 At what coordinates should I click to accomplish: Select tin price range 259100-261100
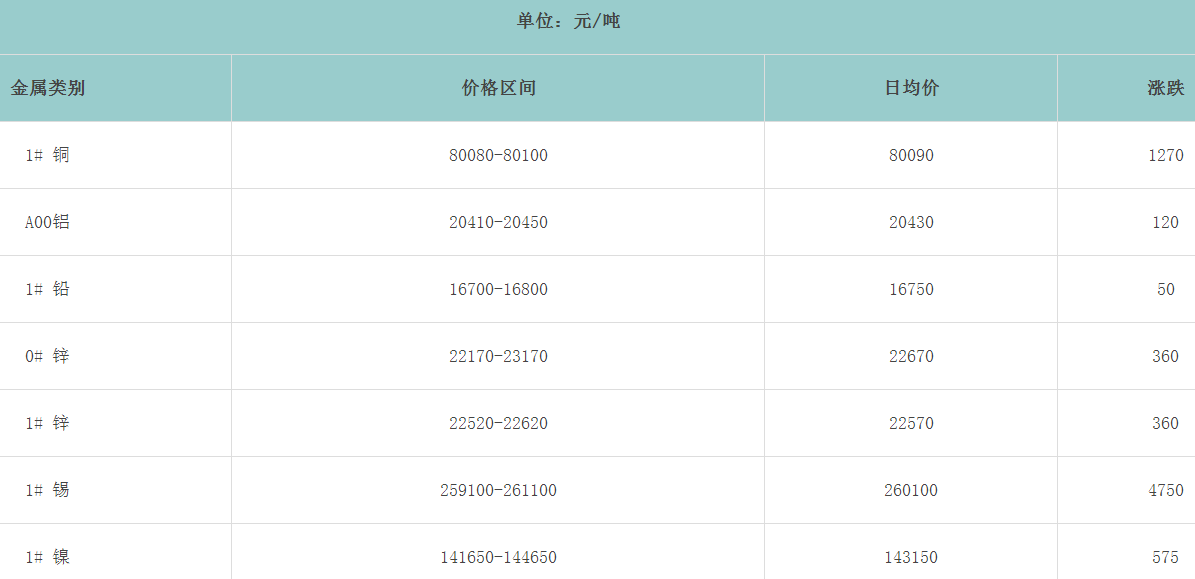(x=498, y=490)
